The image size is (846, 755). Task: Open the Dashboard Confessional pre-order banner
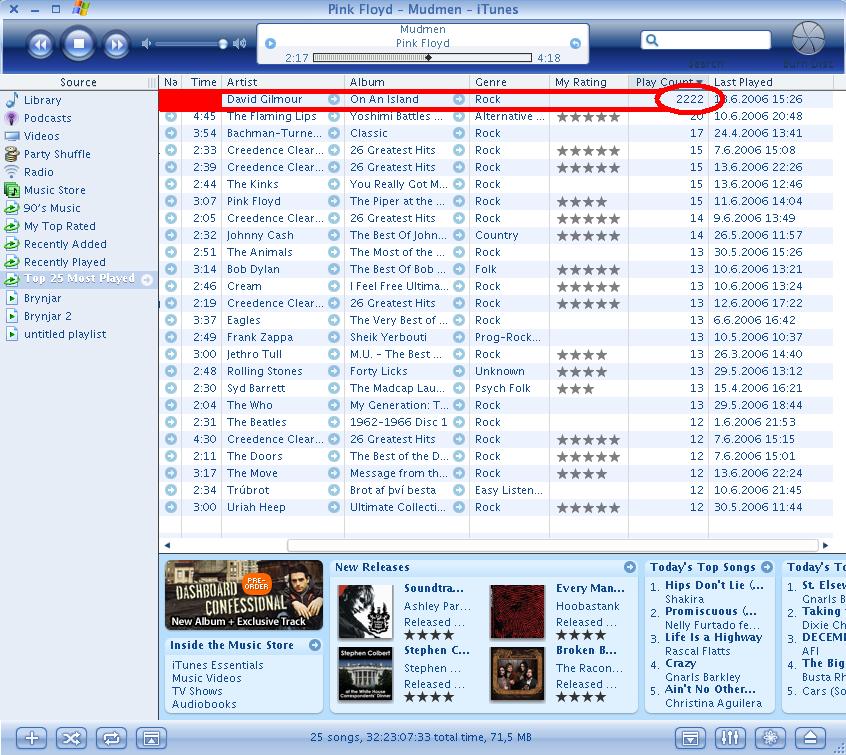pos(244,595)
